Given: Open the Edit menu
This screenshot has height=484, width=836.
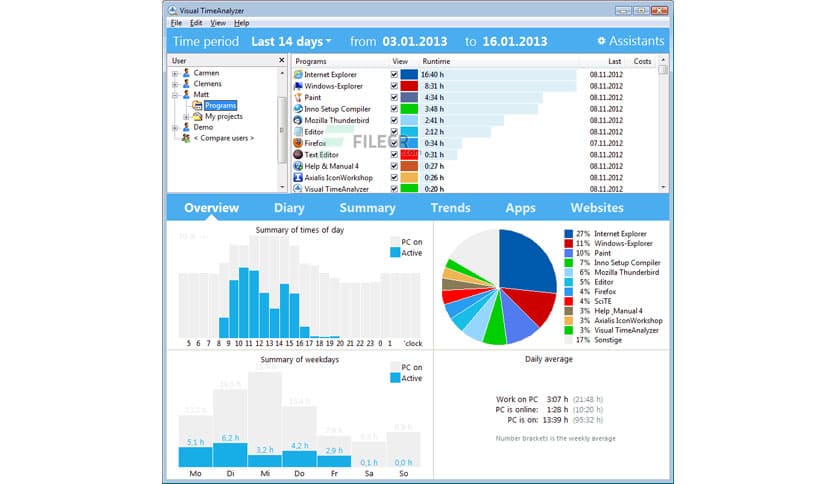Looking at the screenshot, I should coord(196,23).
